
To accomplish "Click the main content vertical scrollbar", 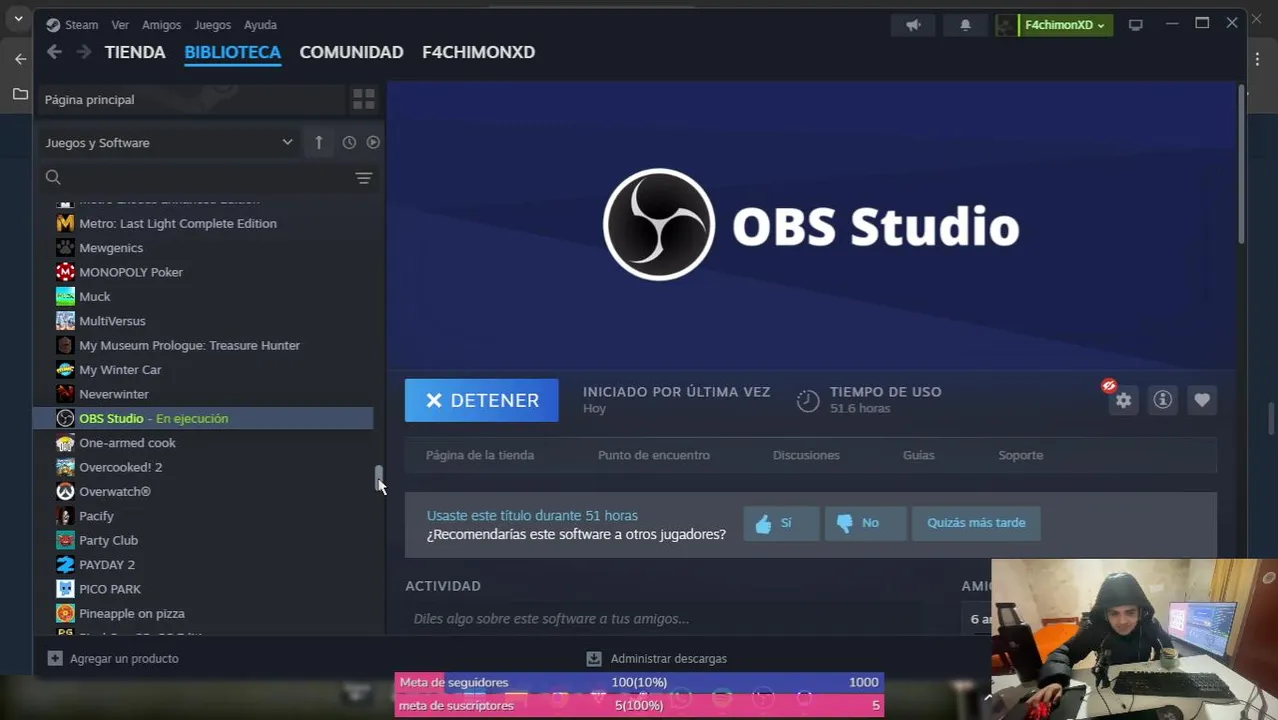I will 1241,165.
